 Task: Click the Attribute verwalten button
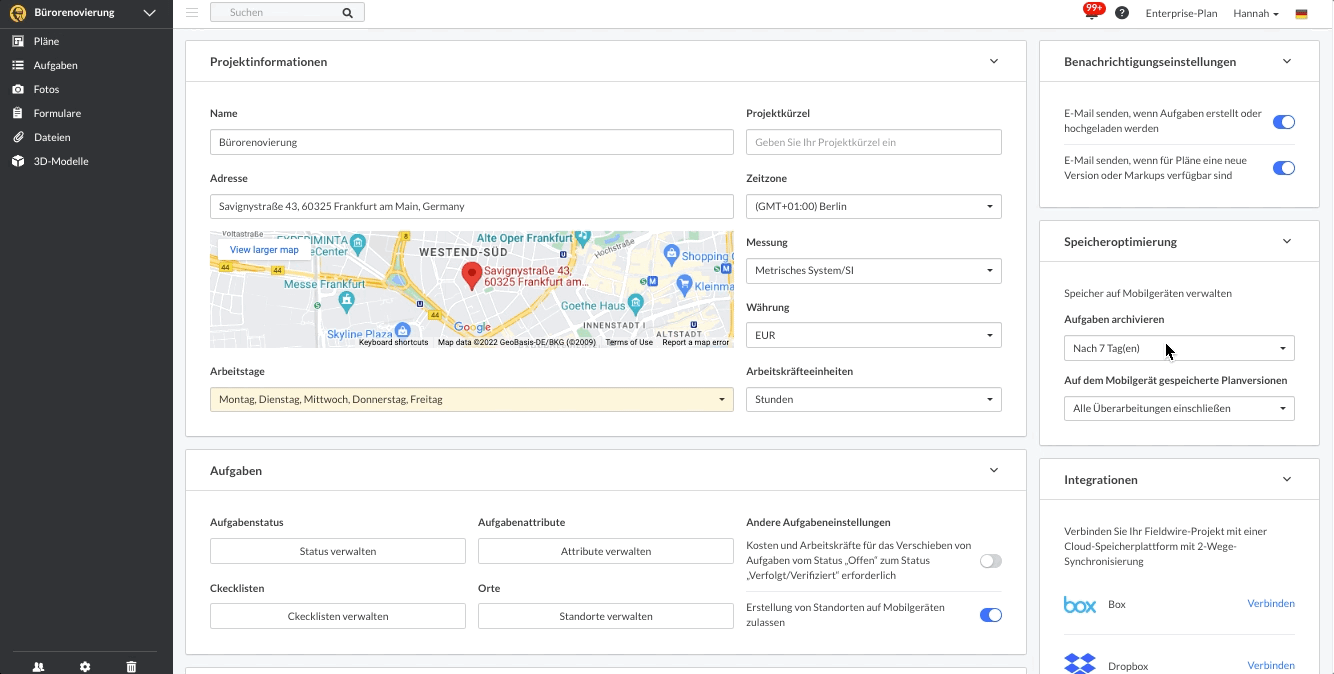click(x=606, y=551)
